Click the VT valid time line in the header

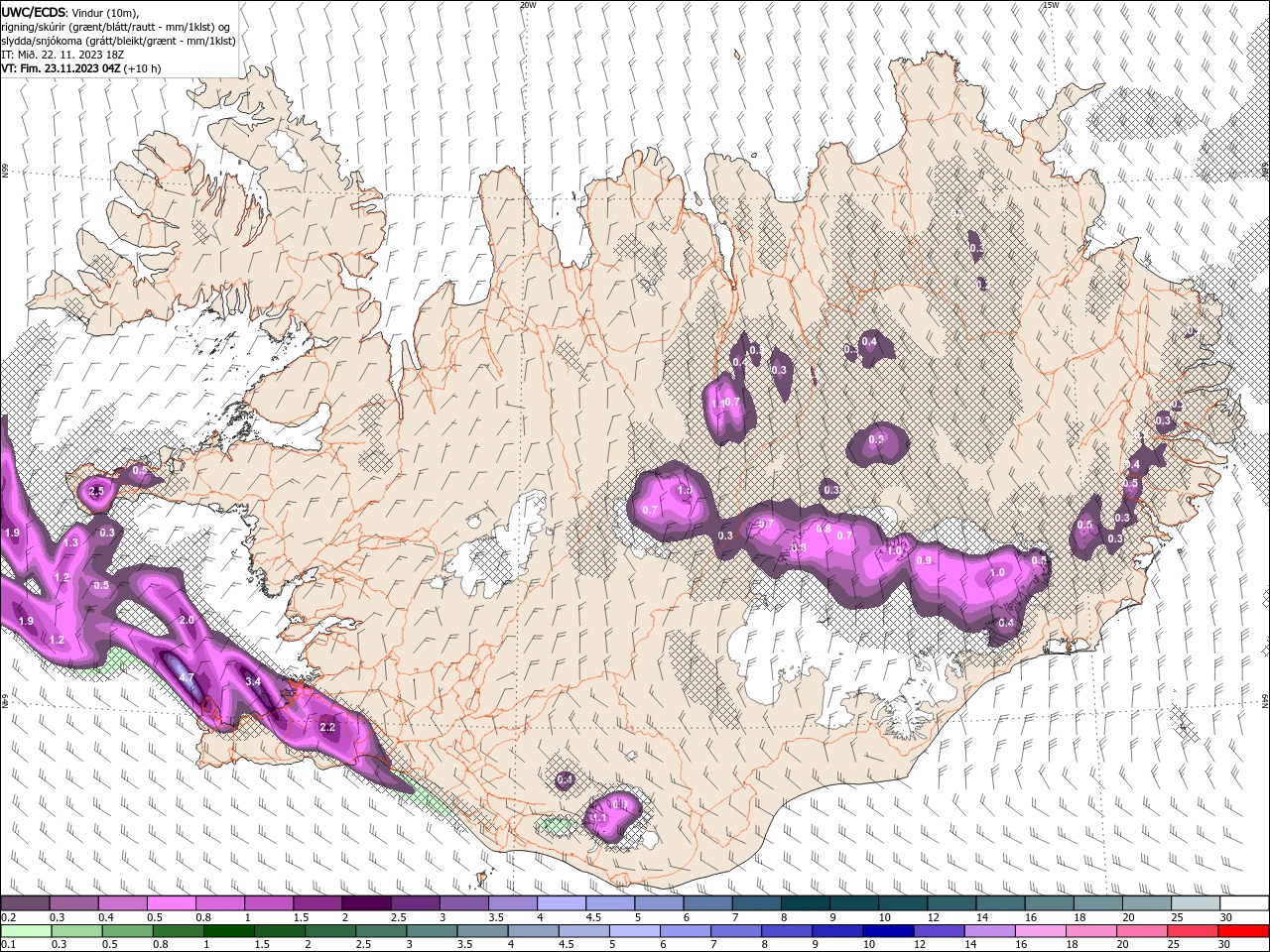81,68
